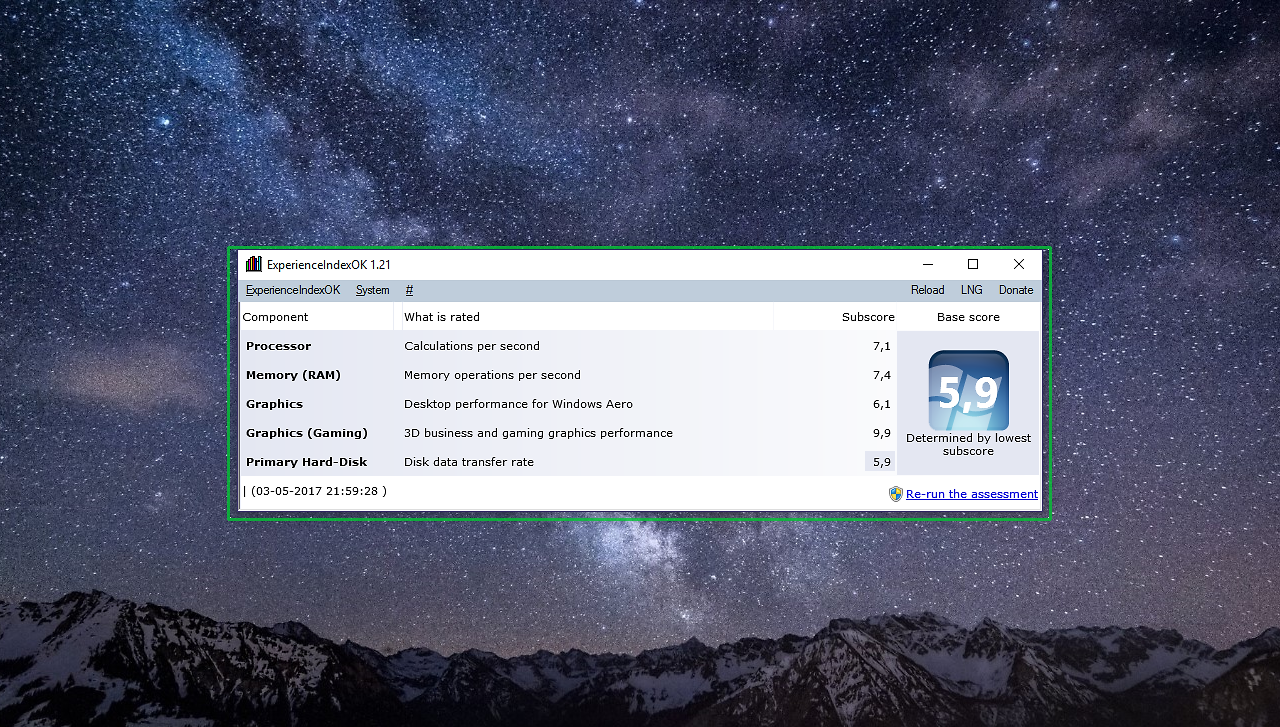Select the Graphics (Gaming) row

[568, 433]
